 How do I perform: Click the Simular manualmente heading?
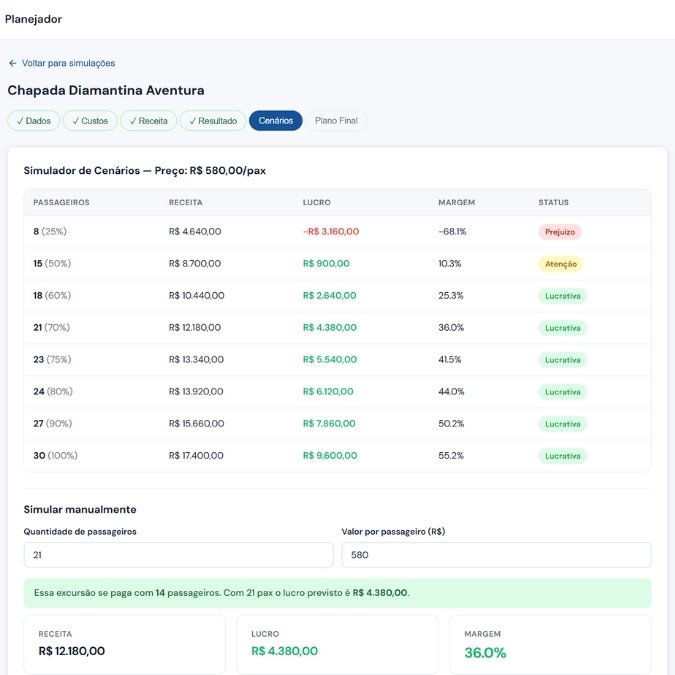tap(80, 509)
